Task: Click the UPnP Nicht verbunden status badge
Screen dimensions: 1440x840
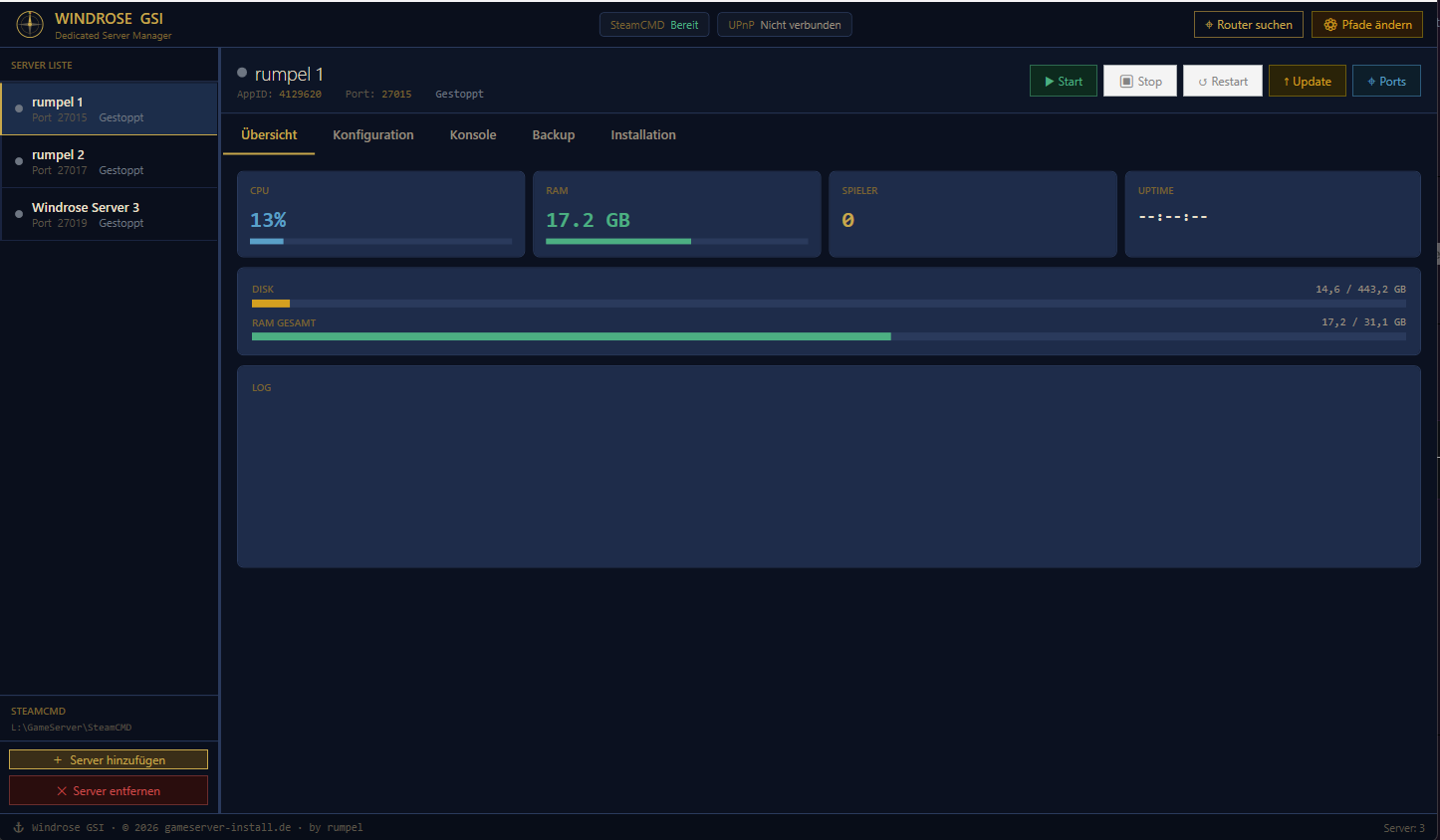Action: [x=785, y=25]
